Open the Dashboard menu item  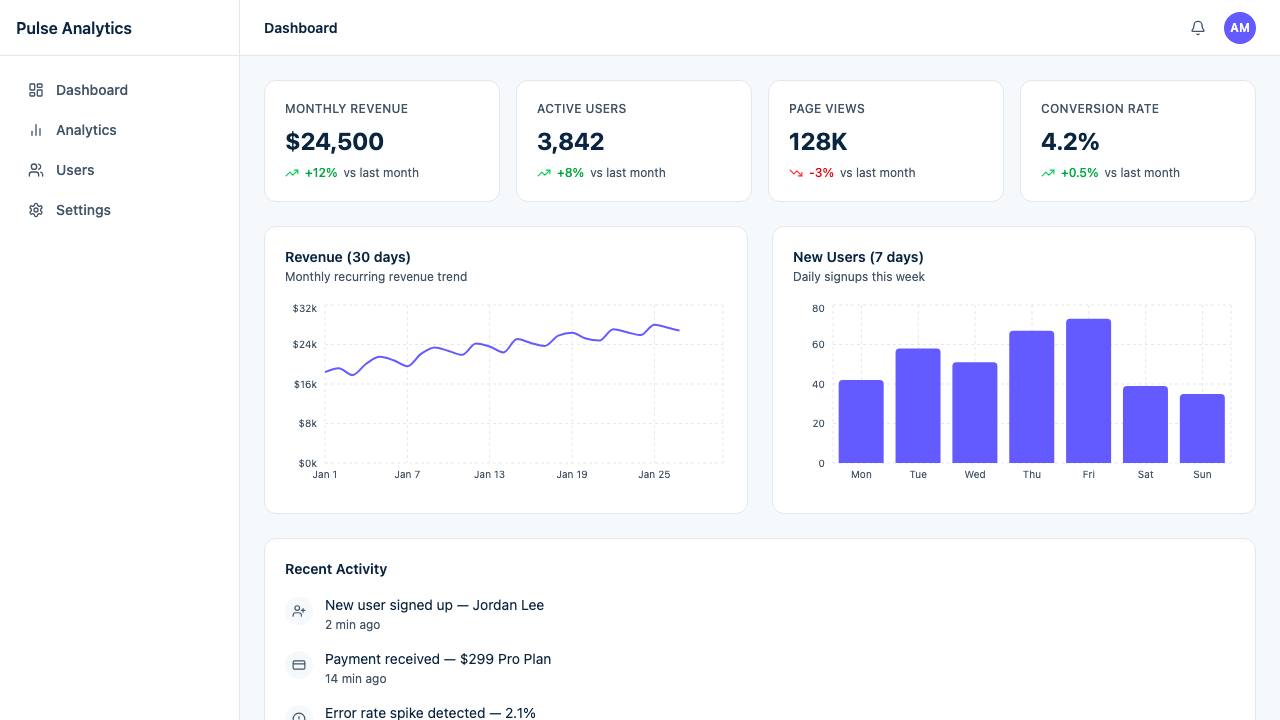coord(120,90)
